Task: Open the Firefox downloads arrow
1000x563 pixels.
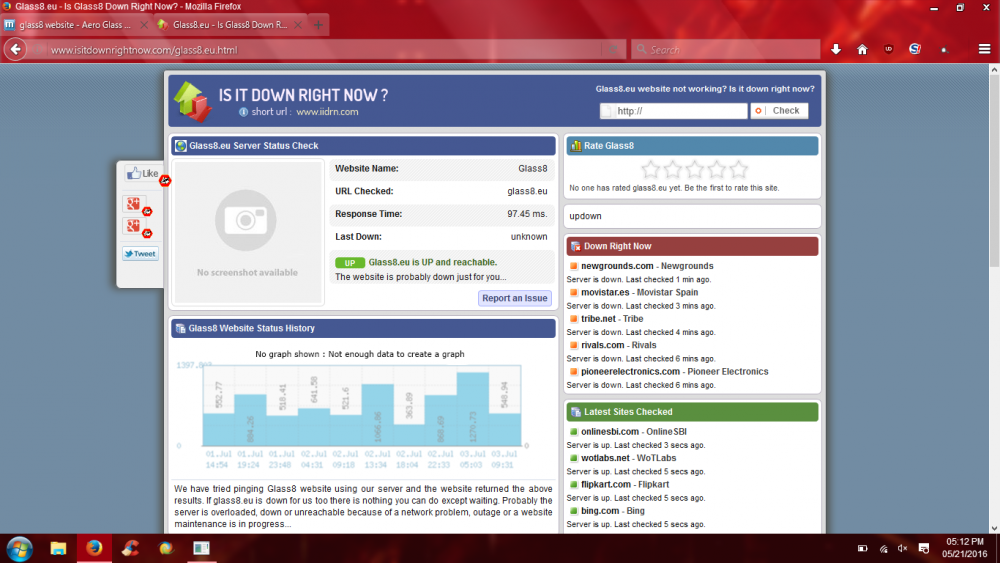Action: click(835, 49)
